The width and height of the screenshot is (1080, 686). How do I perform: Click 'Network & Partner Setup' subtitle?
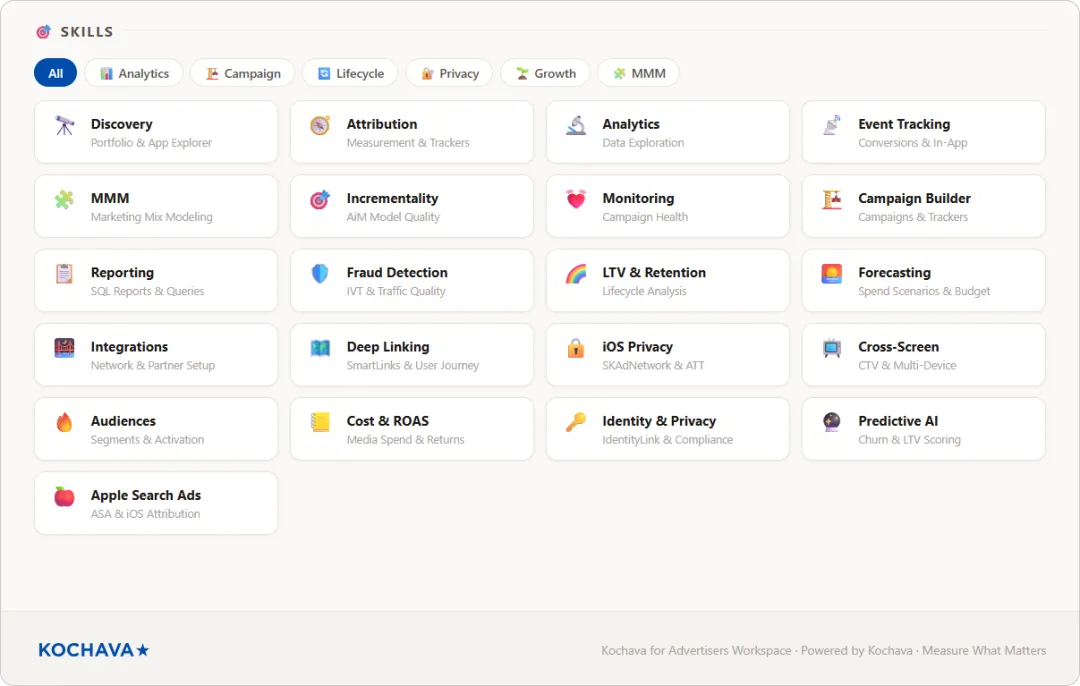(153, 366)
